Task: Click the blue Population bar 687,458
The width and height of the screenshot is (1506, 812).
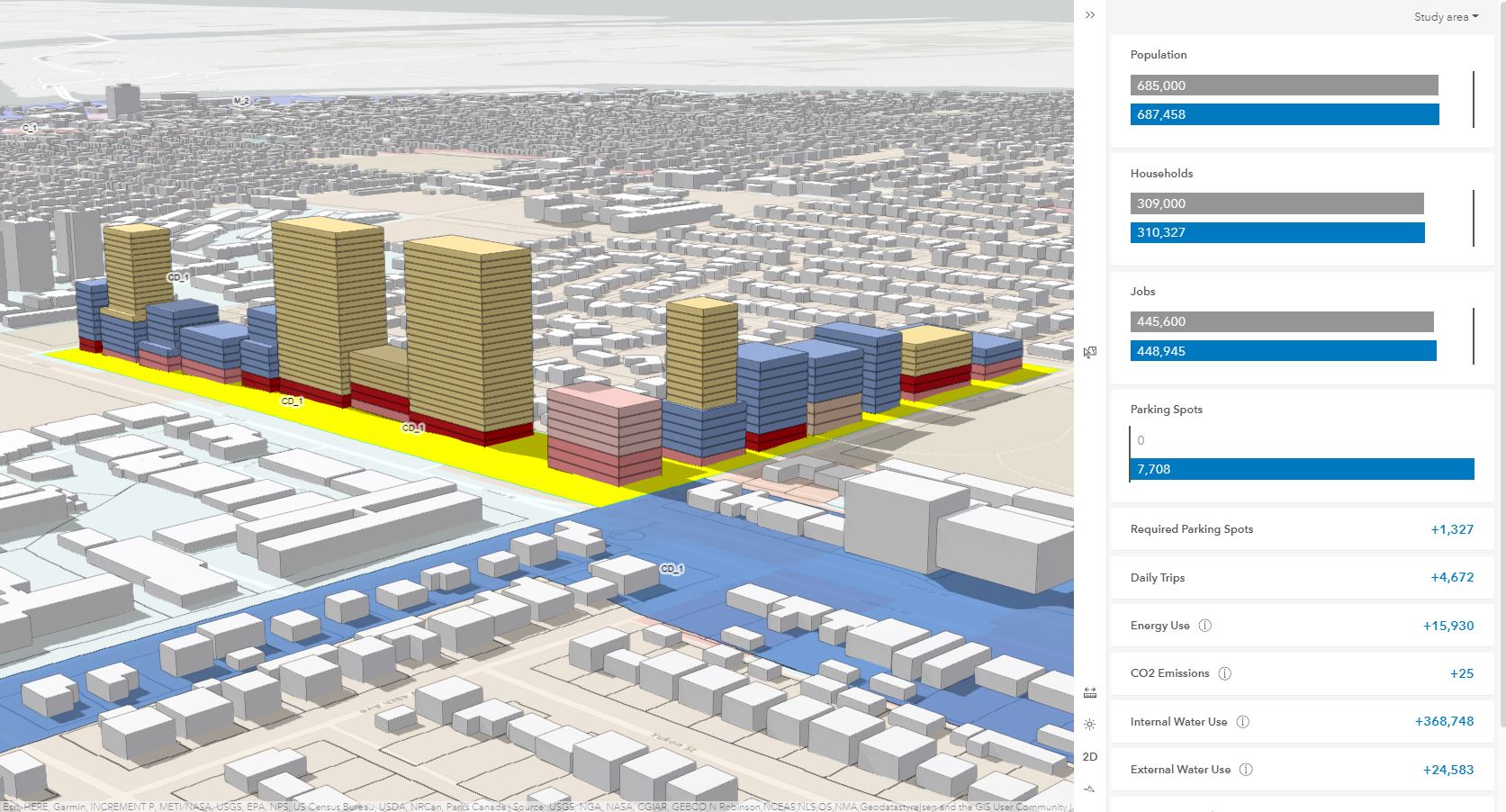Action: coord(1285,114)
